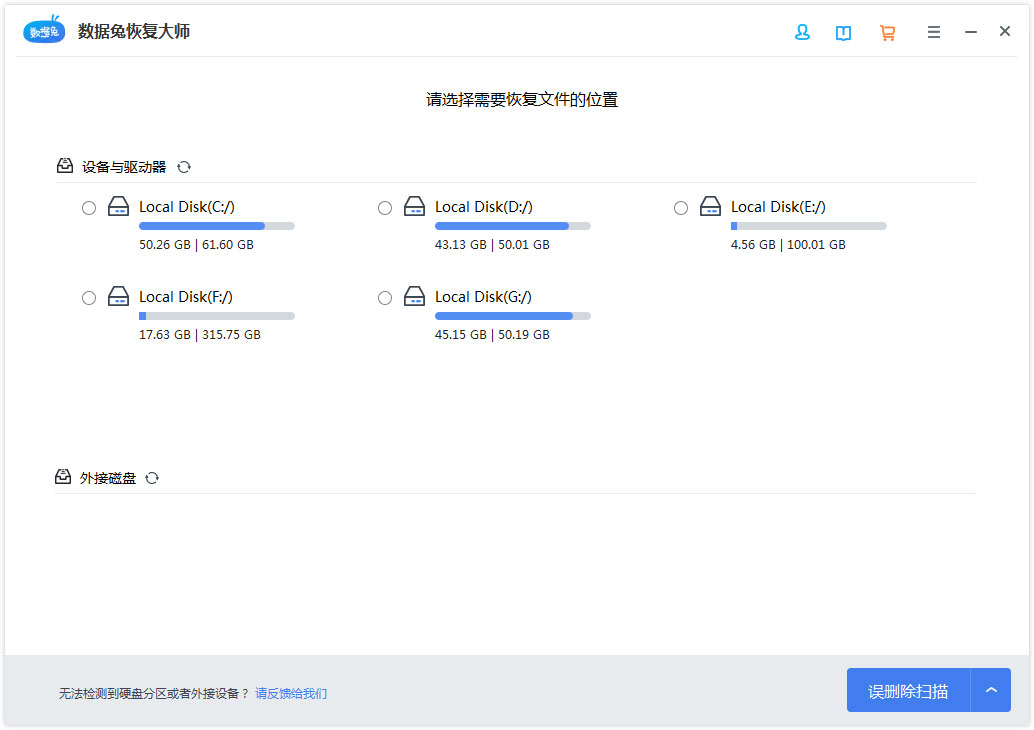Screen dimensions: 1034x730
Task: Click the Local Disk(C:/) drive icon
Action: pyautogui.click(x=119, y=207)
